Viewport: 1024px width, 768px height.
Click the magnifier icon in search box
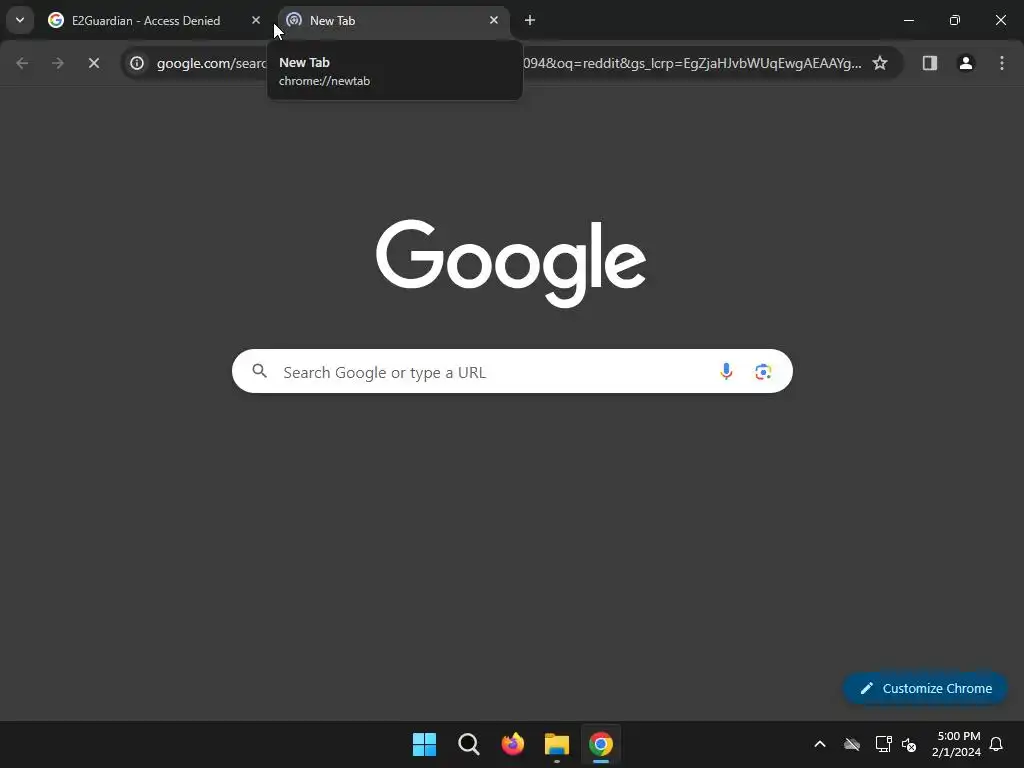(259, 371)
